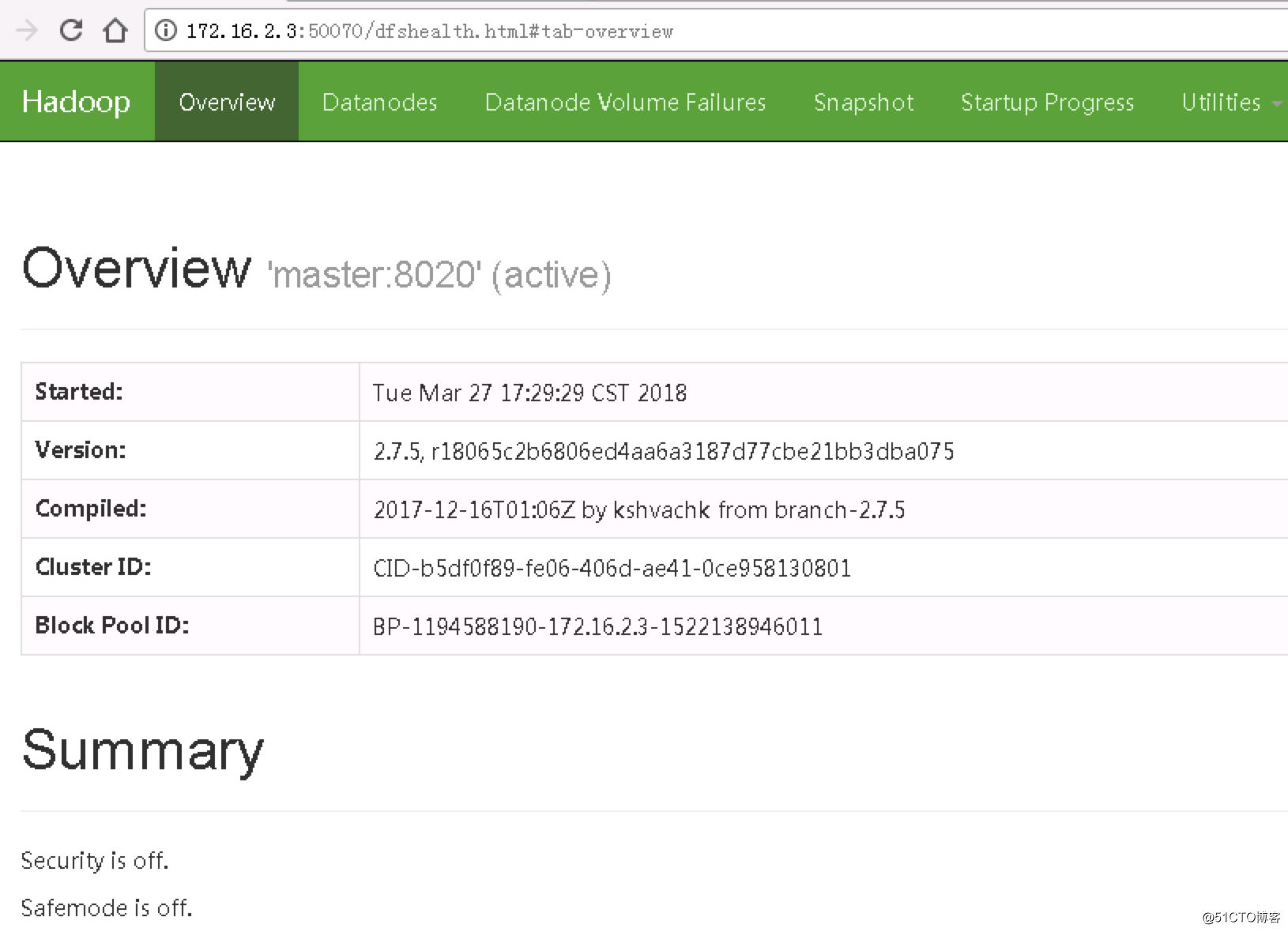The height and width of the screenshot is (932, 1288).
Task: Click the Hadoop brand logo link
Action: (x=76, y=102)
